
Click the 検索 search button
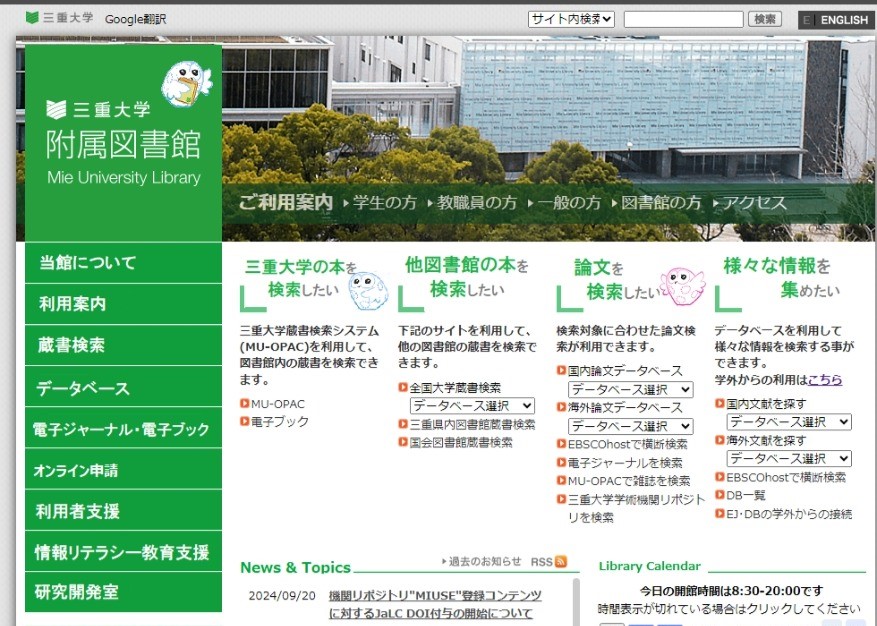click(x=765, y=19)
